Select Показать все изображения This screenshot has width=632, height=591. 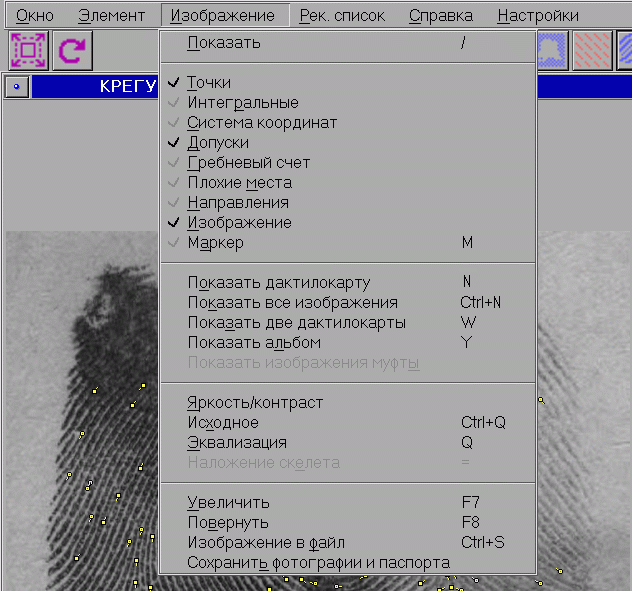[347, 302]
